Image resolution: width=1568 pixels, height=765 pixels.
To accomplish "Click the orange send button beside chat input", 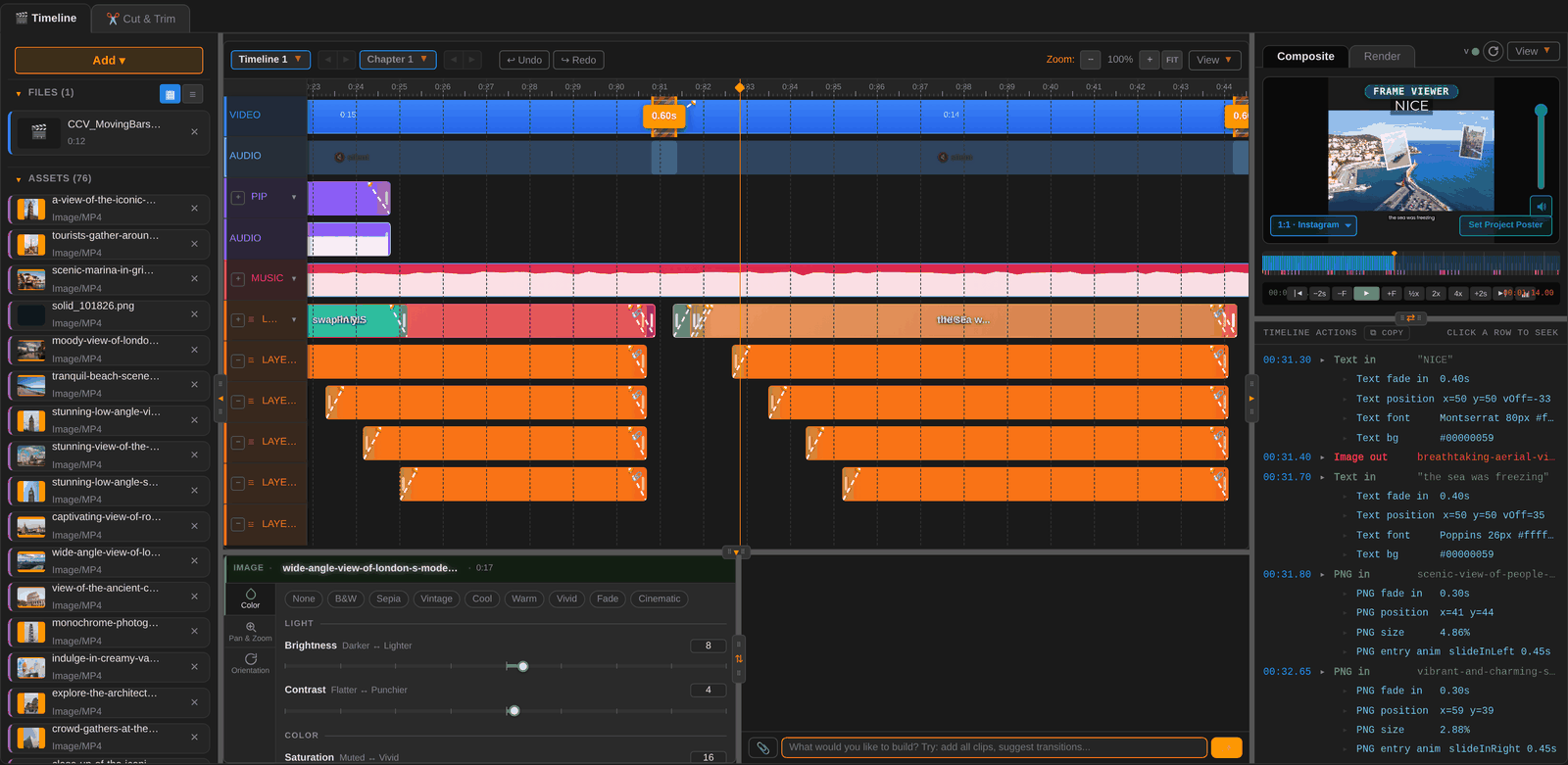I will [x=1226, y=747].
